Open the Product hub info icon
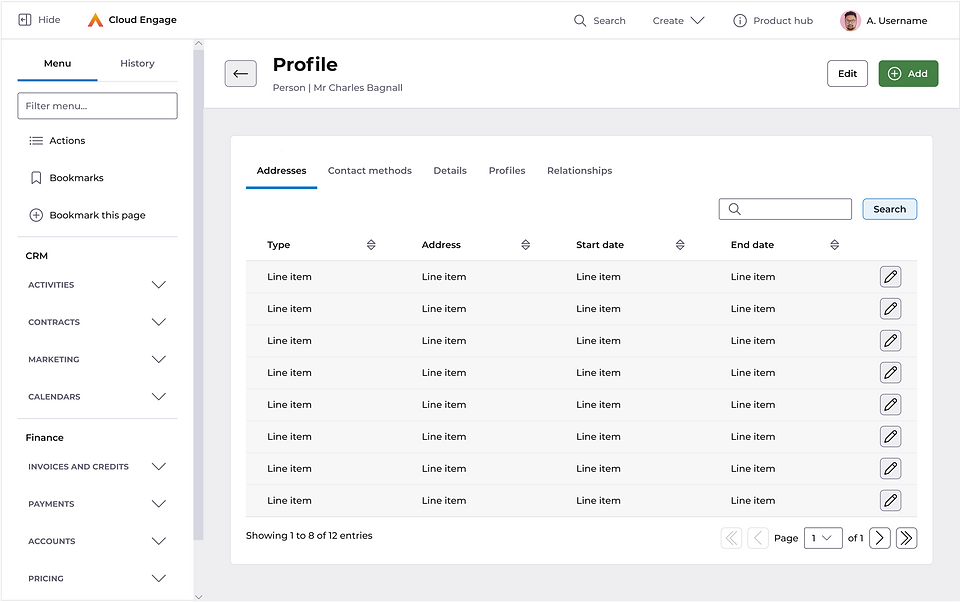 tap(740, 20)
